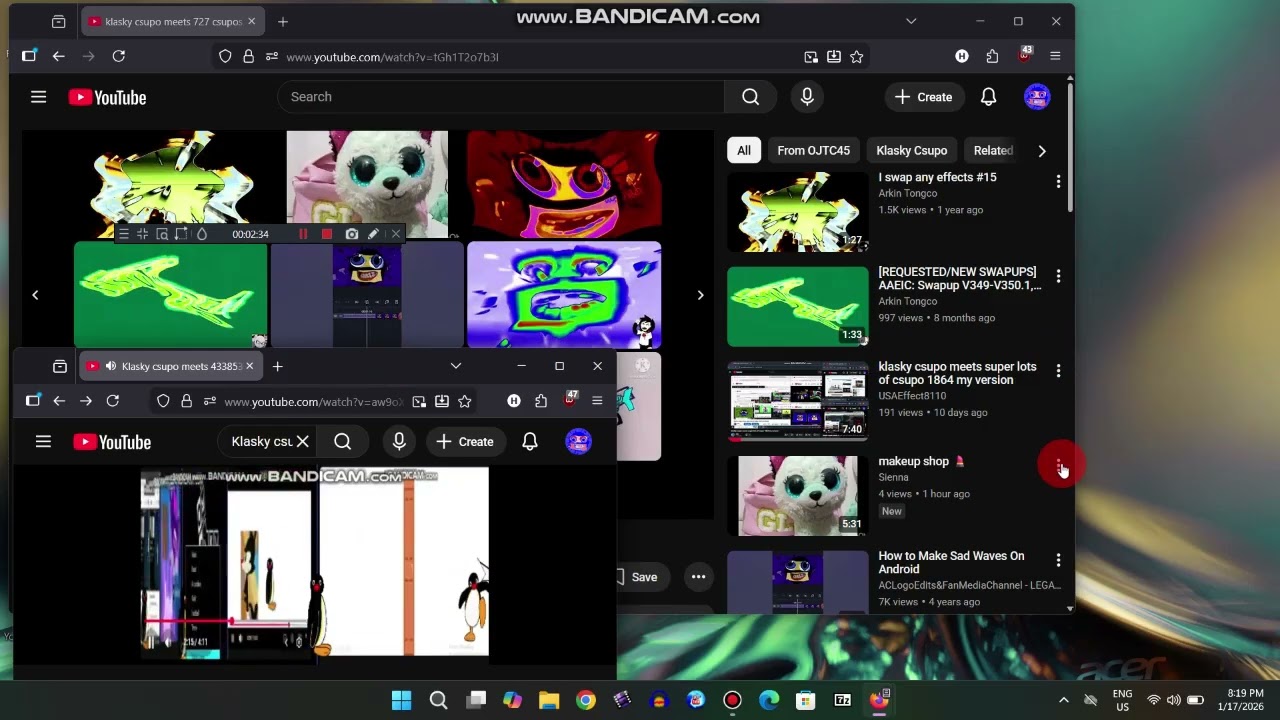Click the URL bar in back browser window
The width and height of the screenshot is (1280, 720).
click(540, 57)
